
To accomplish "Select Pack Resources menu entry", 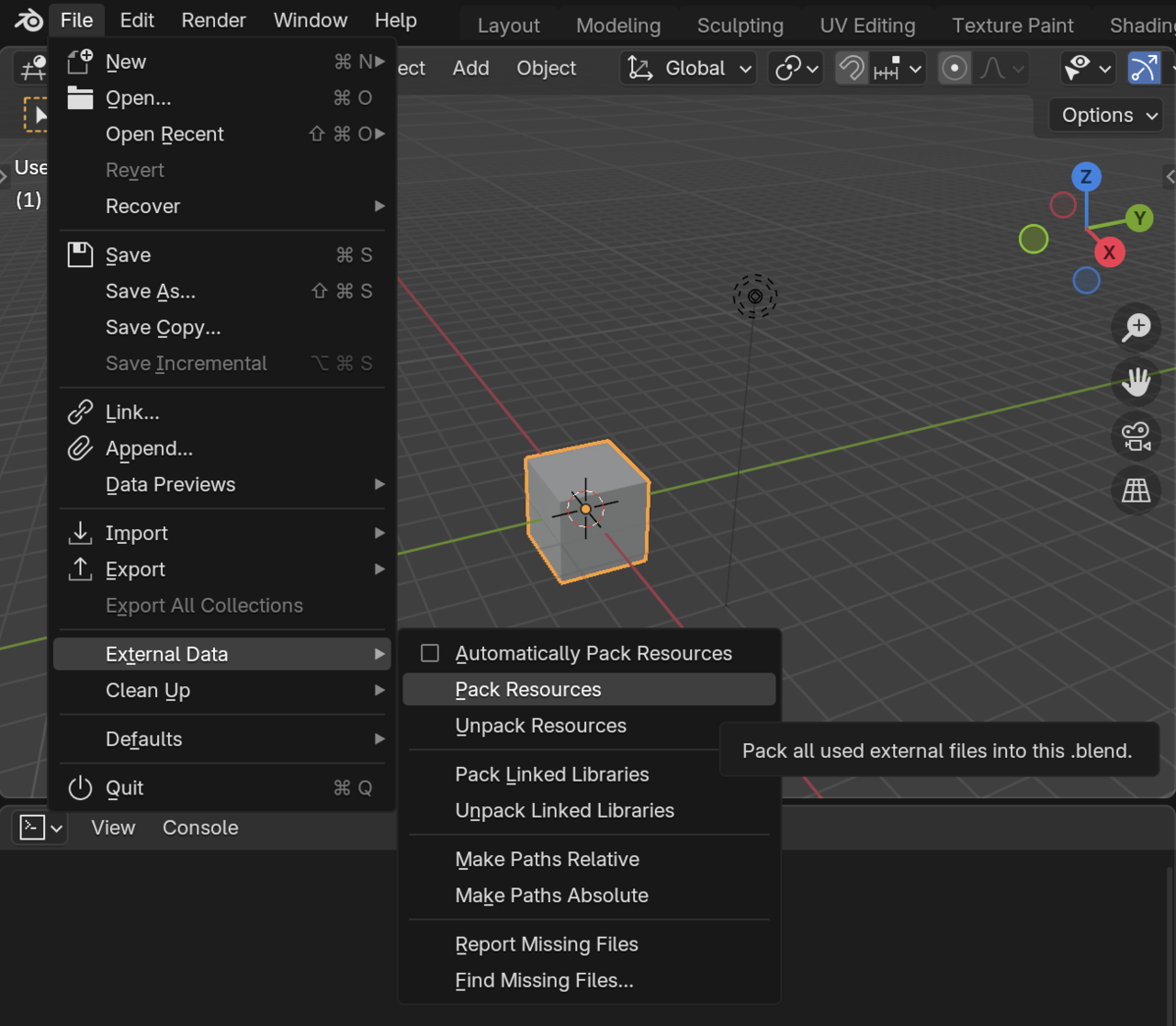I will click(528, 690).
